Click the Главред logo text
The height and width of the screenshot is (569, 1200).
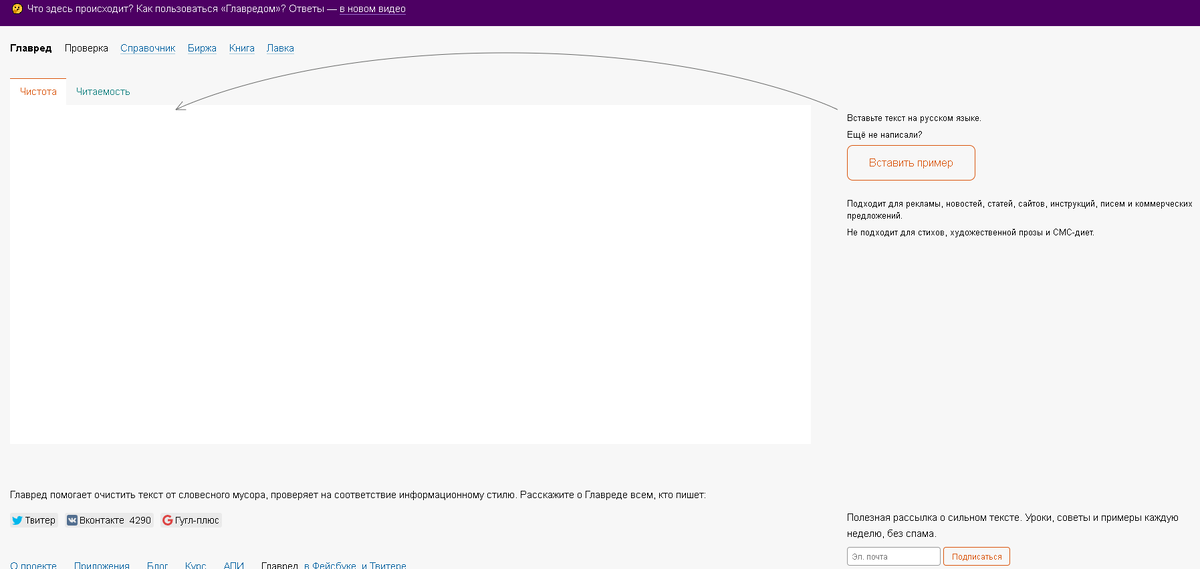click(31, 48)
